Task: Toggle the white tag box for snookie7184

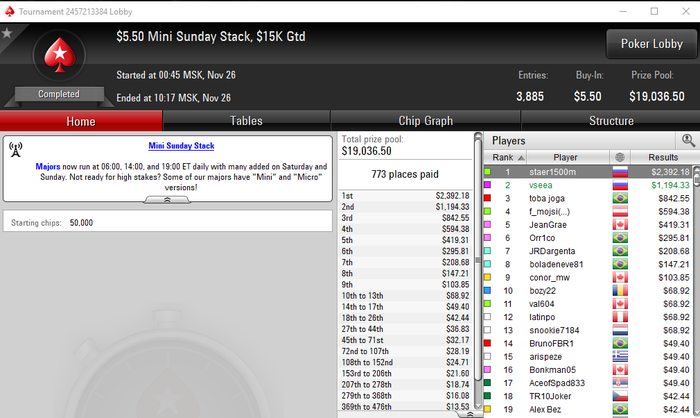Action: [488, 330]
